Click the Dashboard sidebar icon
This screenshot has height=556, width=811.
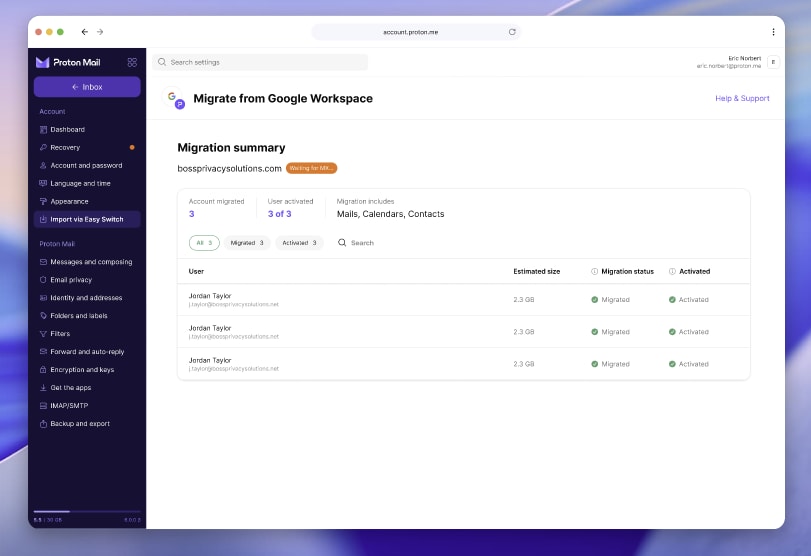click(x=43, y=129)
